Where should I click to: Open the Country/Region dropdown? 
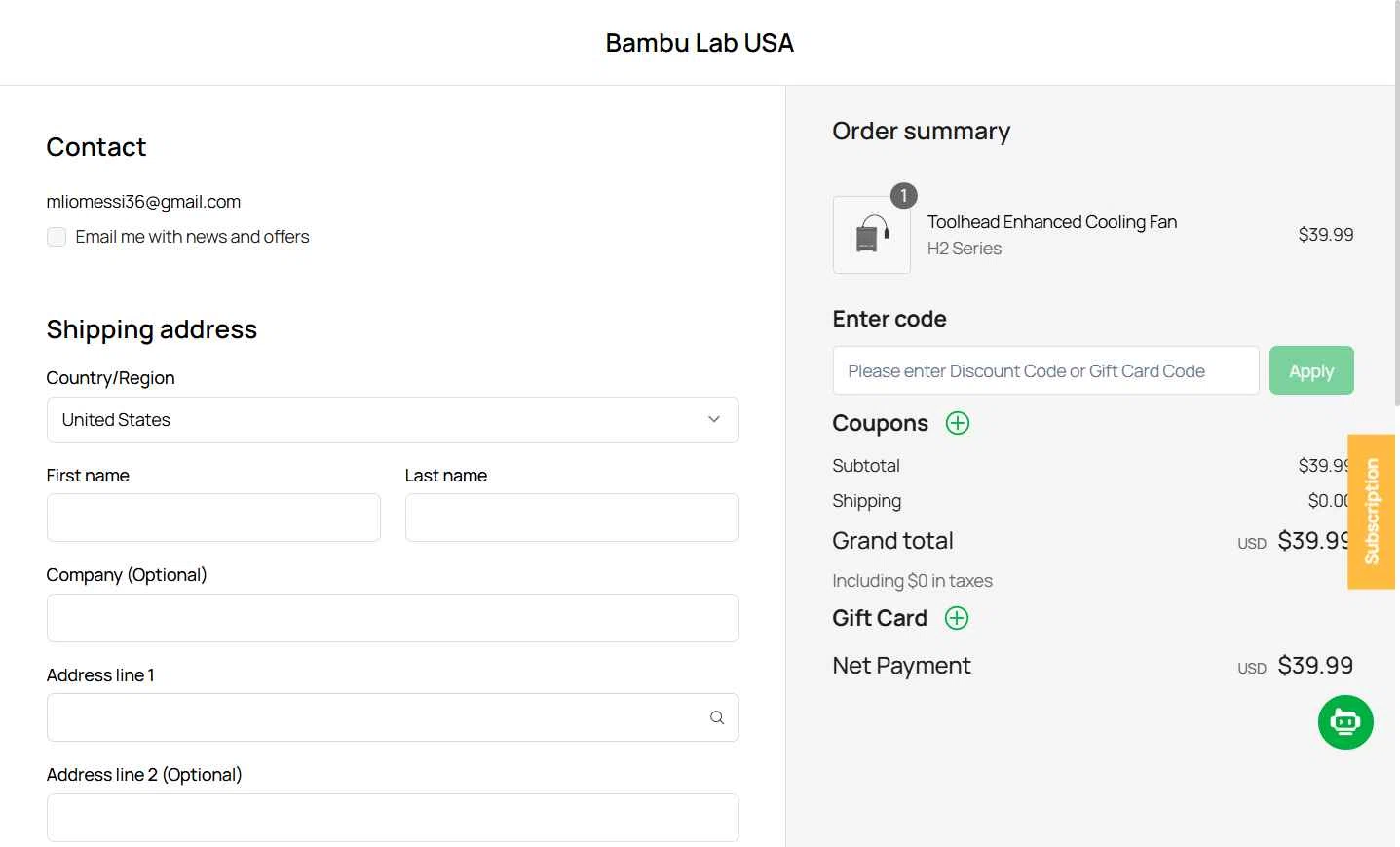coord(393,419)
